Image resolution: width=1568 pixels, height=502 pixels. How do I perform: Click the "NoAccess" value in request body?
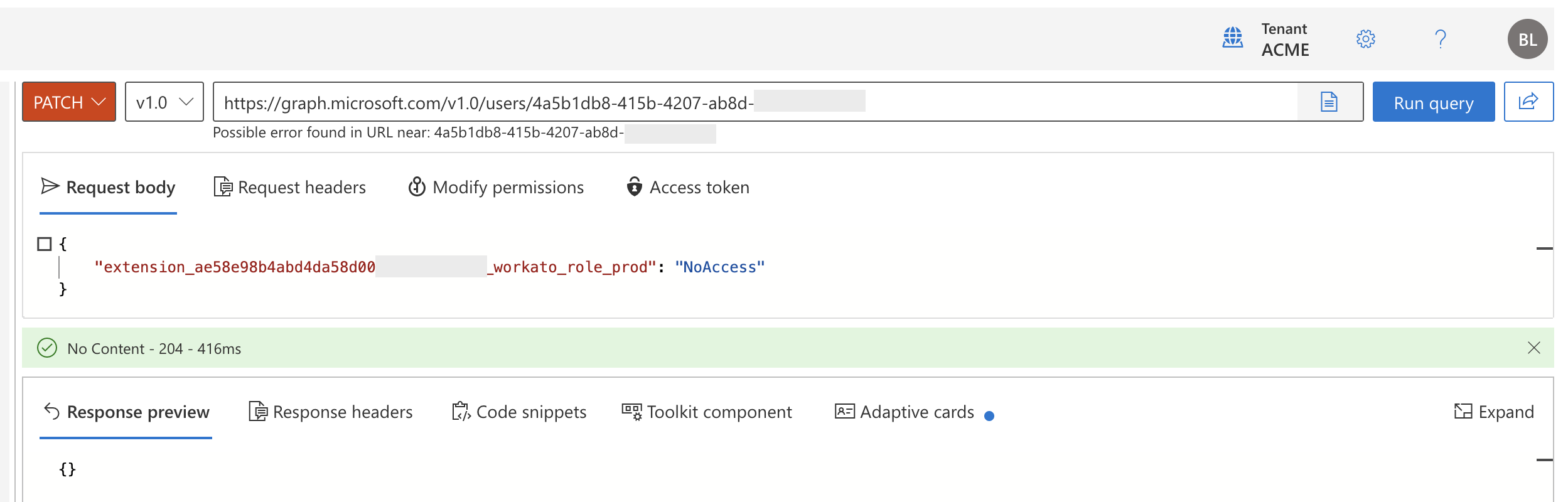pos(720,267)
